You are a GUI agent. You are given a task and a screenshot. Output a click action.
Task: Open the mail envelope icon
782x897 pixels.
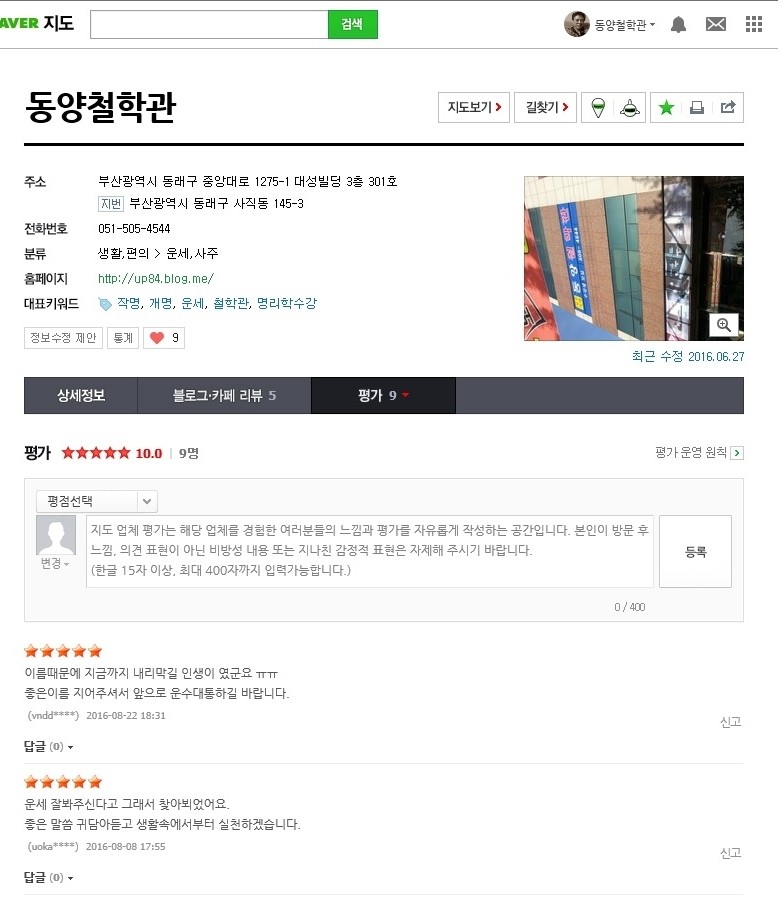coord(716,24)
